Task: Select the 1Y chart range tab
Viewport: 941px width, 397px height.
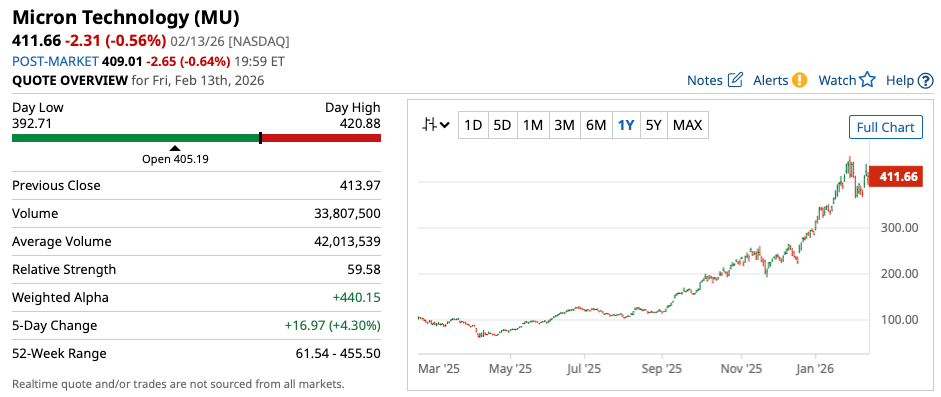Action: tap(626, 125)
